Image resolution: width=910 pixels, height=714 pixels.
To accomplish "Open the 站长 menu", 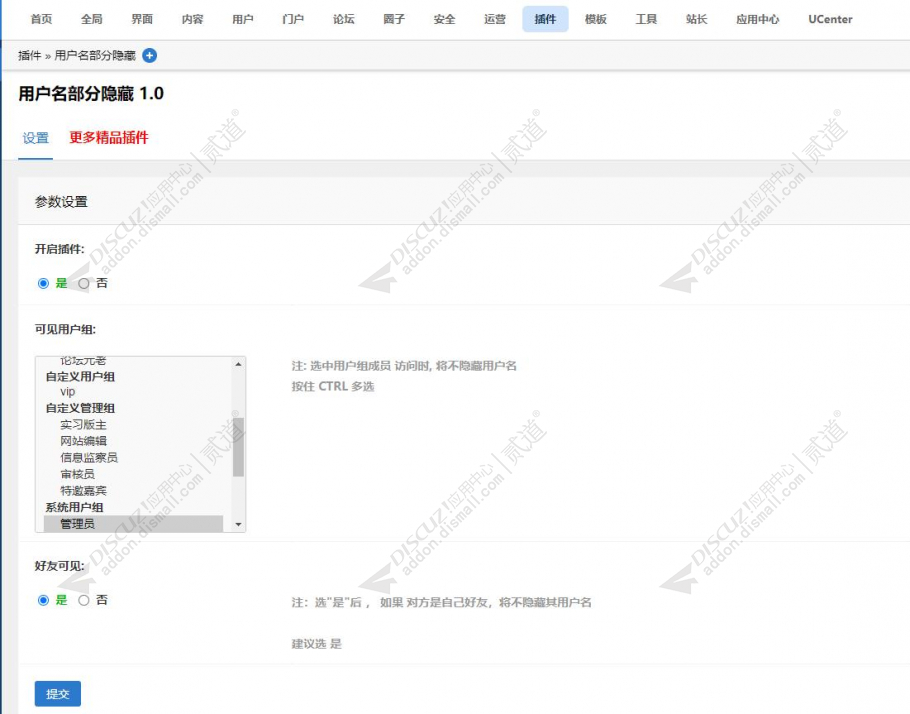I will tap(696, 19).
